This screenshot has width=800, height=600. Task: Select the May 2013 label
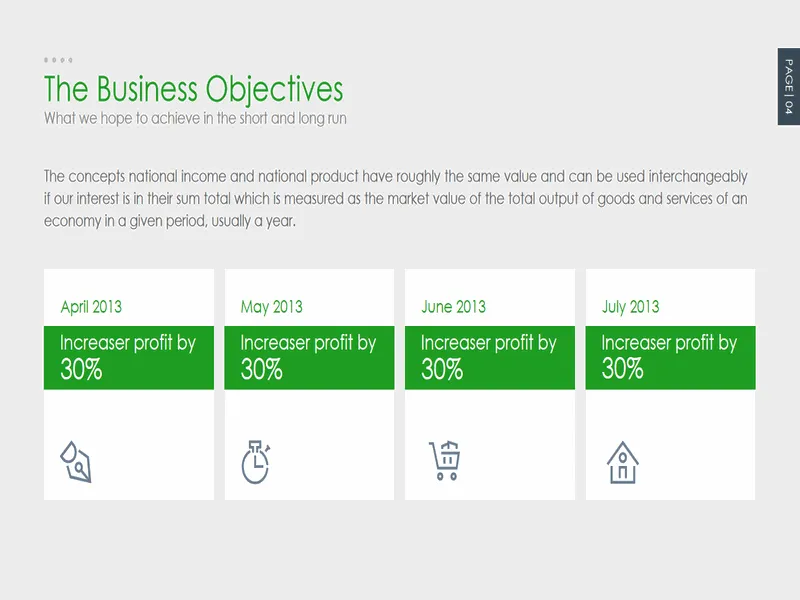(x=271, y=307)
